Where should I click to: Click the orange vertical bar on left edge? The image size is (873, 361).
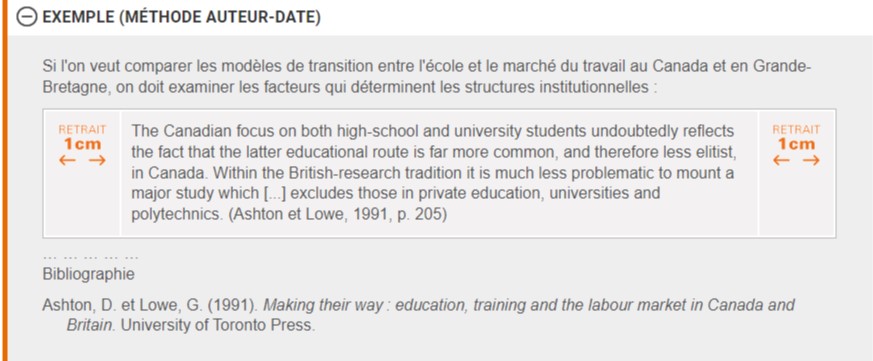click(4, 180)
